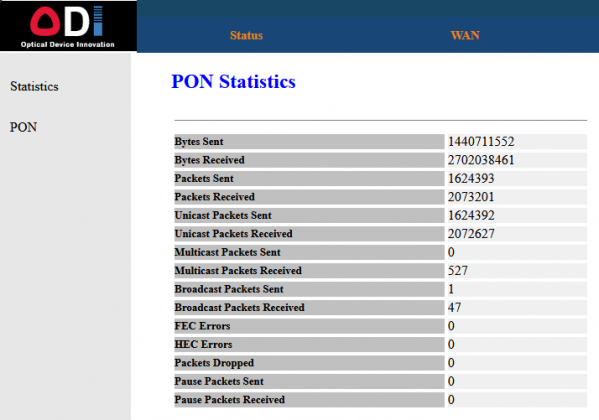This screenshot has width=599, height=420.
Task: Select Statistics in the sidebar
Action: (x=34, y=86)
